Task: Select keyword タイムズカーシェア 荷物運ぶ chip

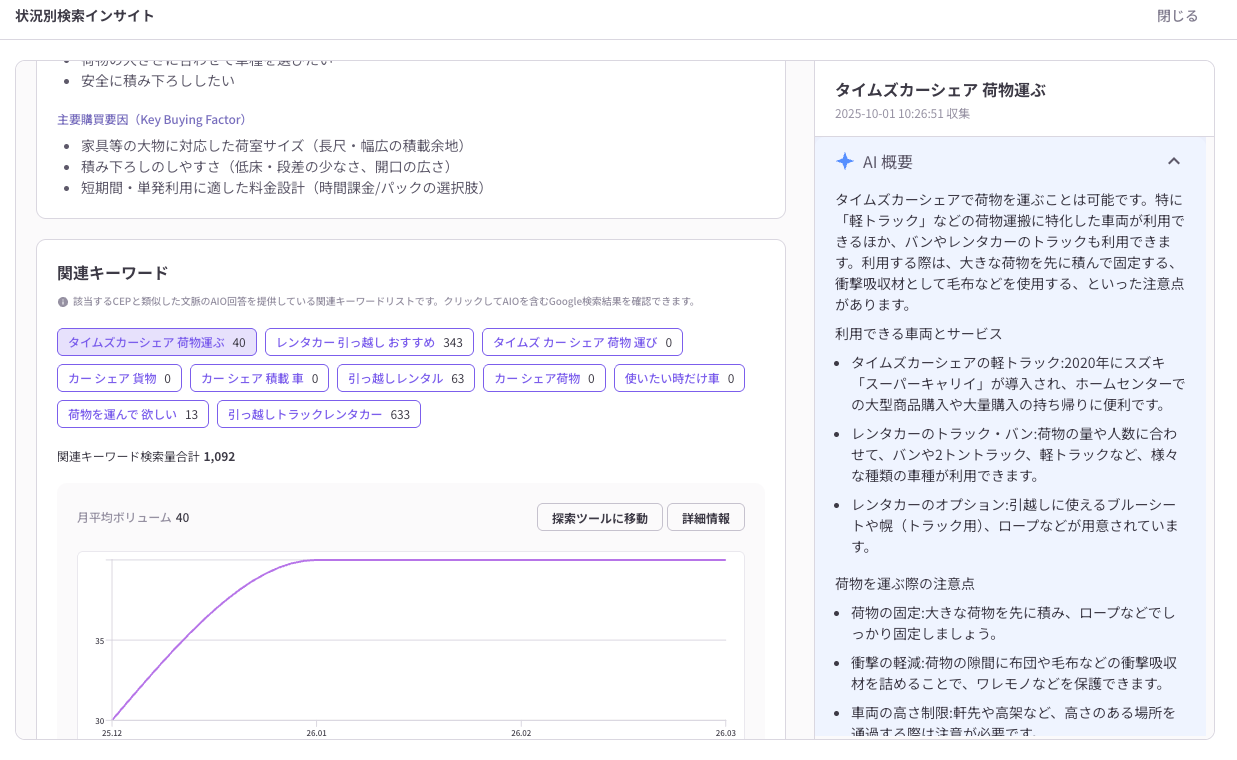Action: [x=157, y=342]
